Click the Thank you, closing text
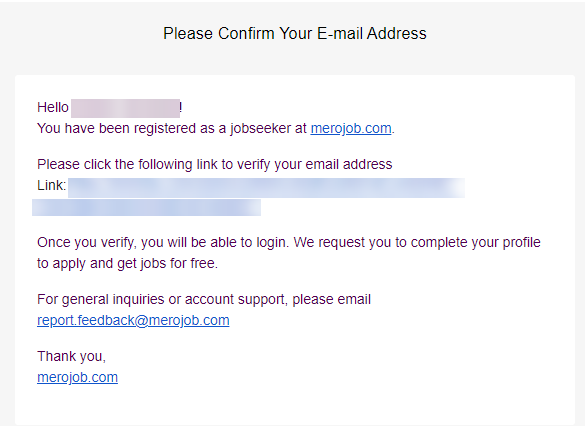Screen dimensions: 585x426 click(x=71, y=357)
